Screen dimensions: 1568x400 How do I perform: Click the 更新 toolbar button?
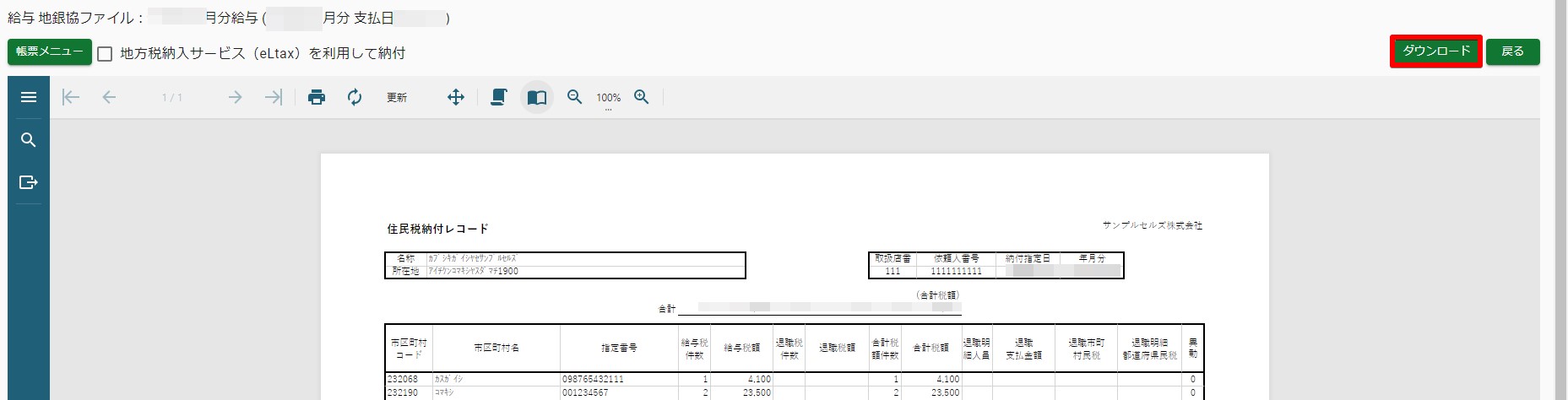(x=397, y=98)
